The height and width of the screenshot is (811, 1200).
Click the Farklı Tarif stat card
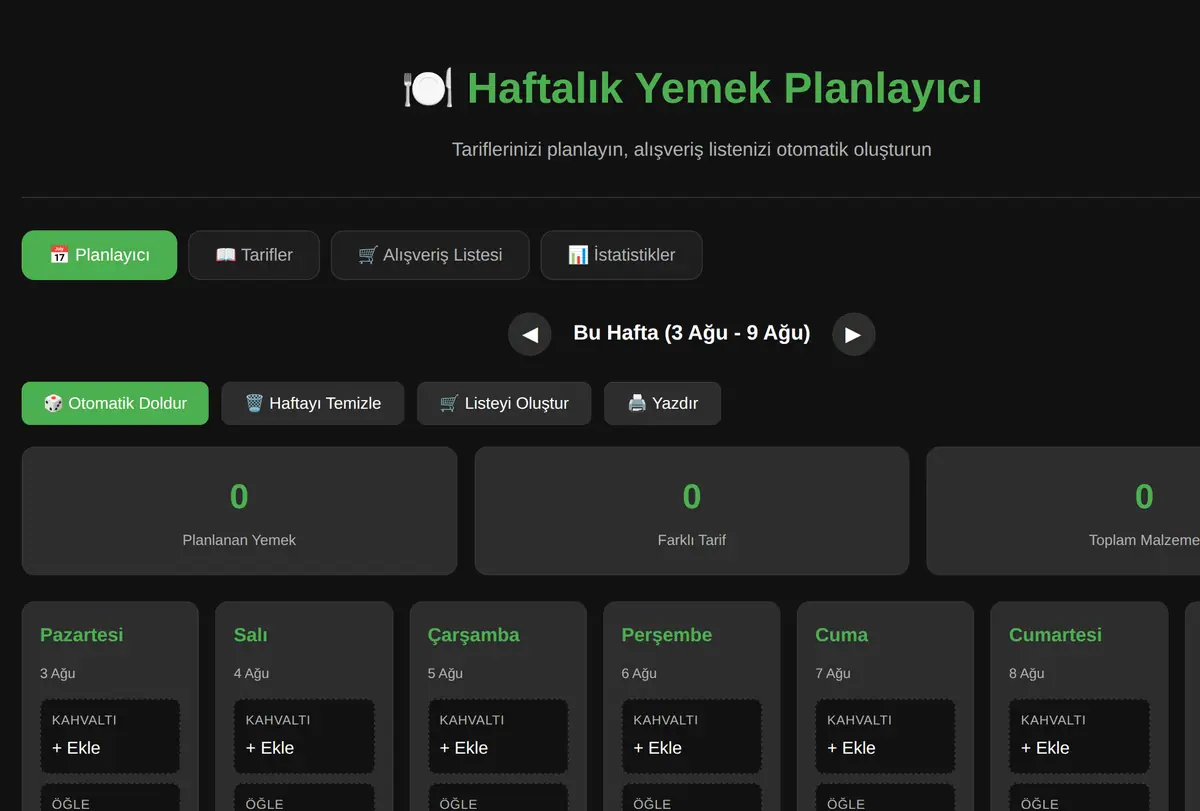692,511
